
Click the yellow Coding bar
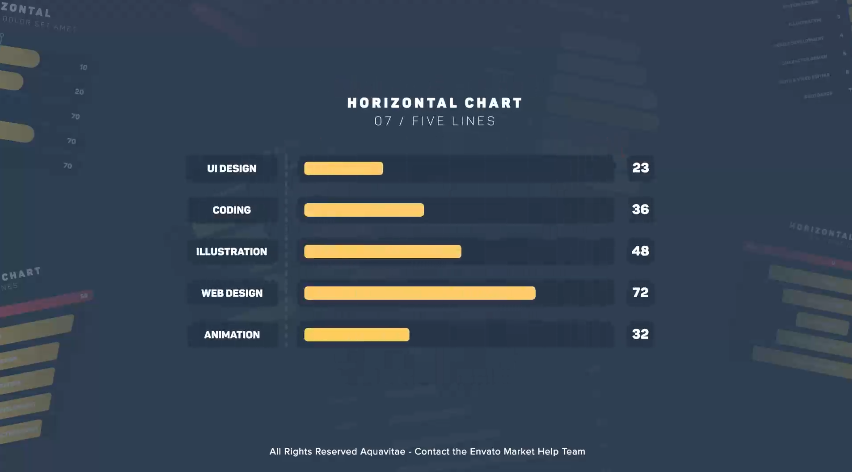(364, 210)
